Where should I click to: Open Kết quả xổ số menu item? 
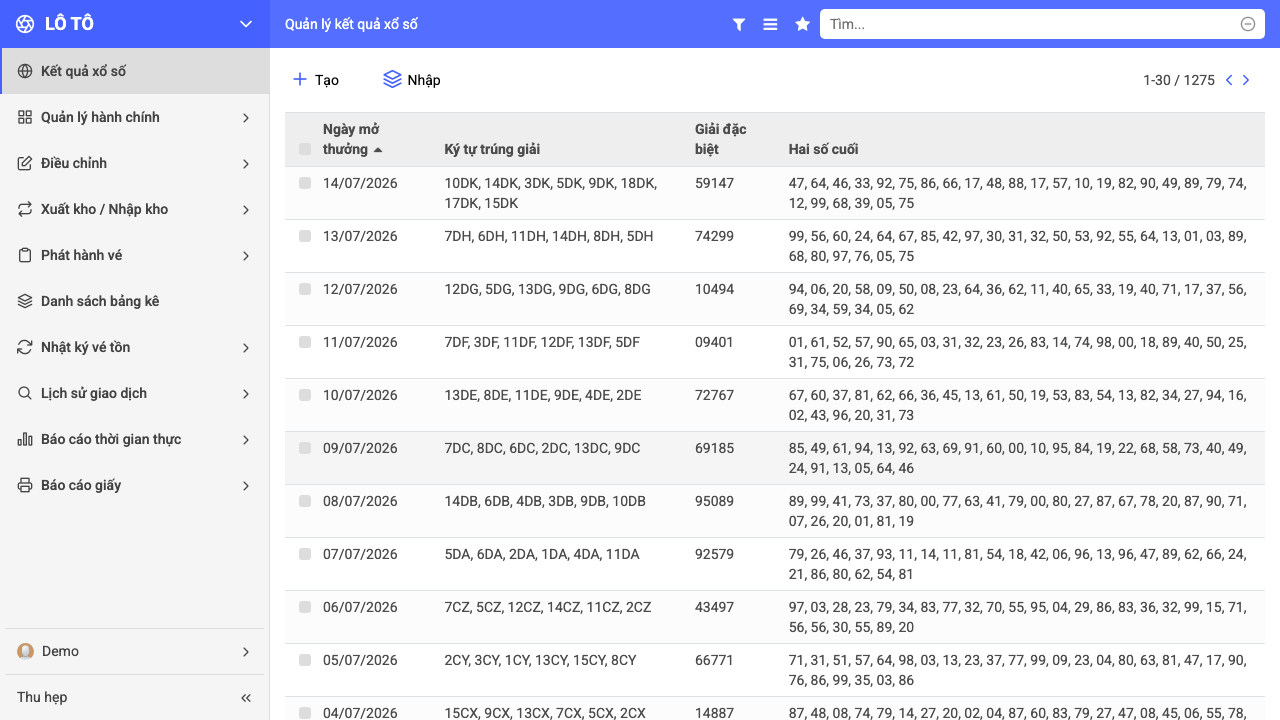click(x=134, y=72)
